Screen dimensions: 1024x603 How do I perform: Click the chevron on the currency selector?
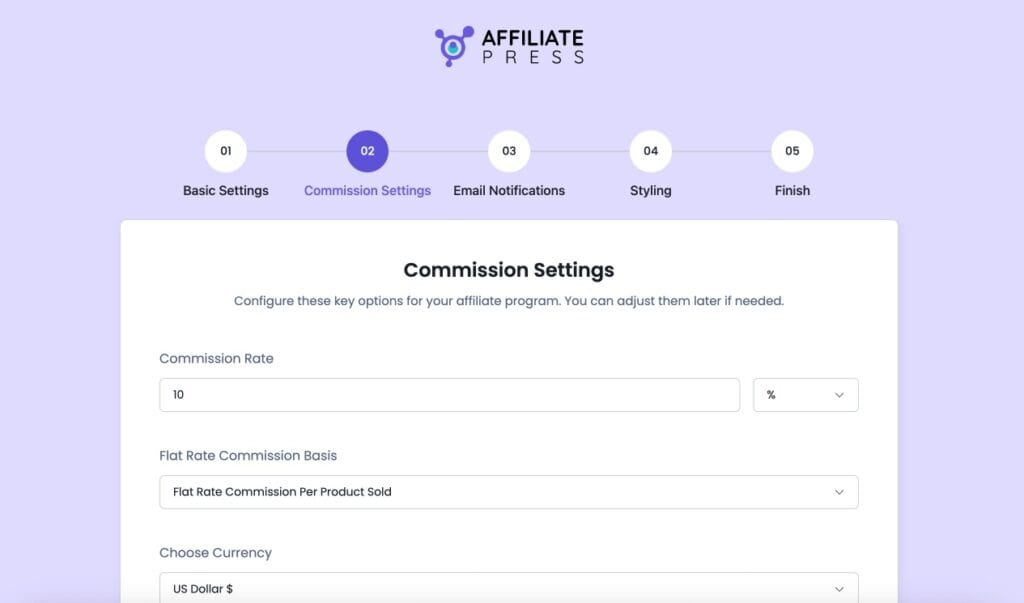(x=841, y=589)
